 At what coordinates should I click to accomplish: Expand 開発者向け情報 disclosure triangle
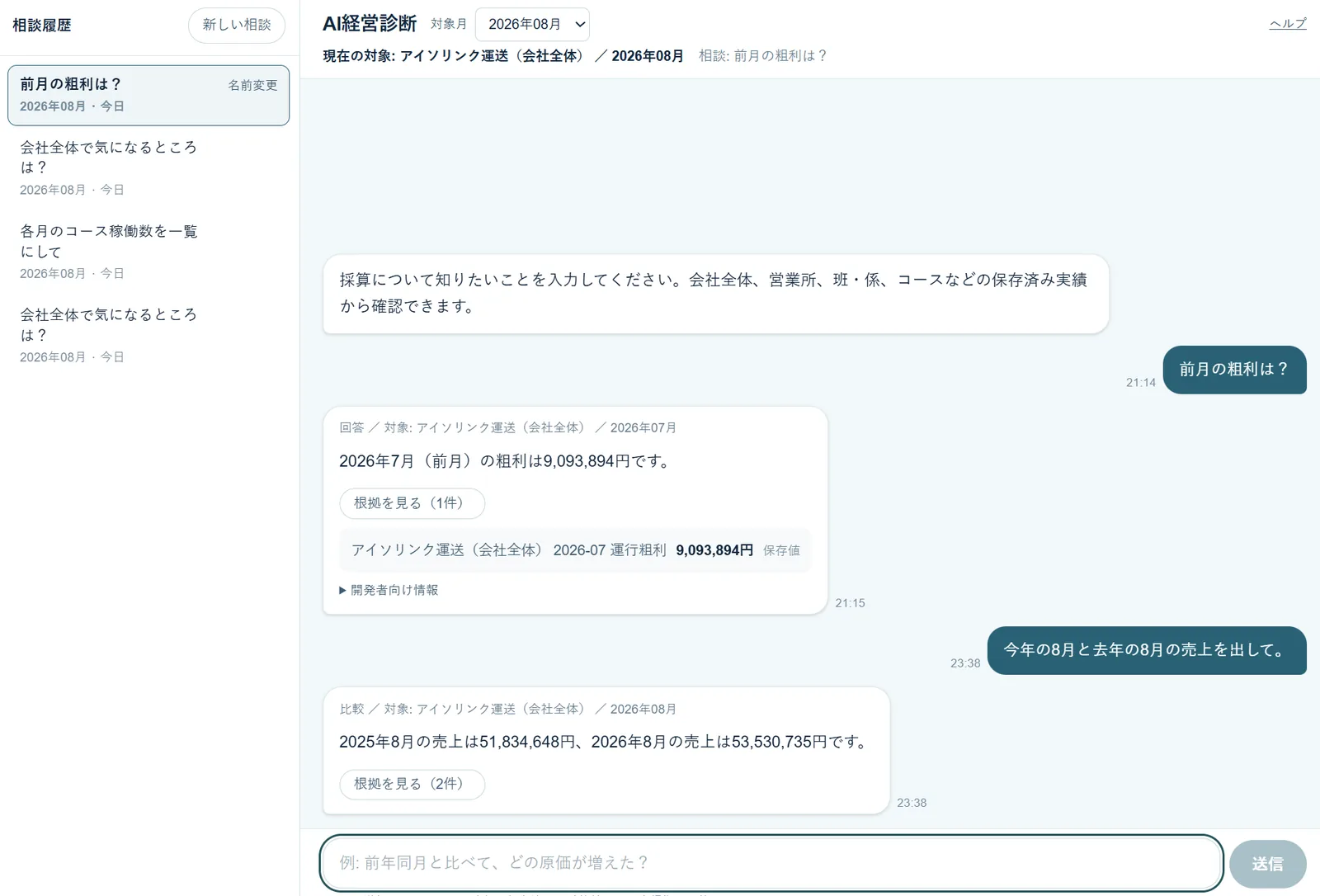pos(389,590)
